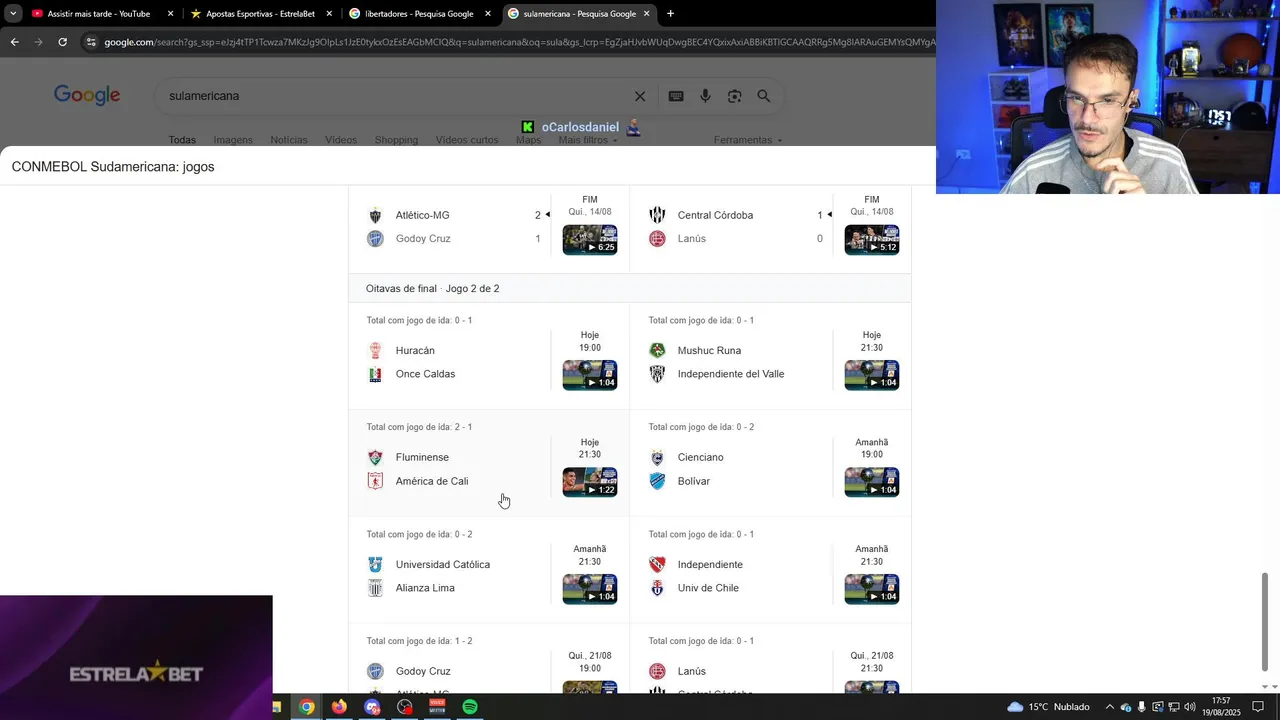This screenshot has width=1280, height=720.
Task: Click the Godoy Cruz crest in the finished match
Action: [375, 239]
